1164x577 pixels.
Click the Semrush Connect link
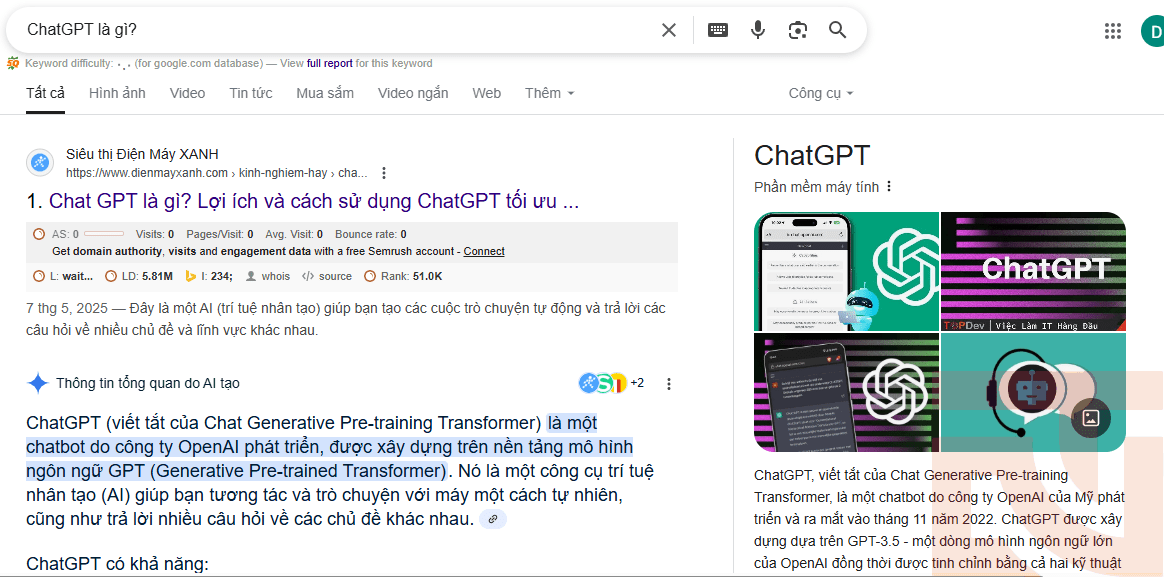(x=484, y=252)
